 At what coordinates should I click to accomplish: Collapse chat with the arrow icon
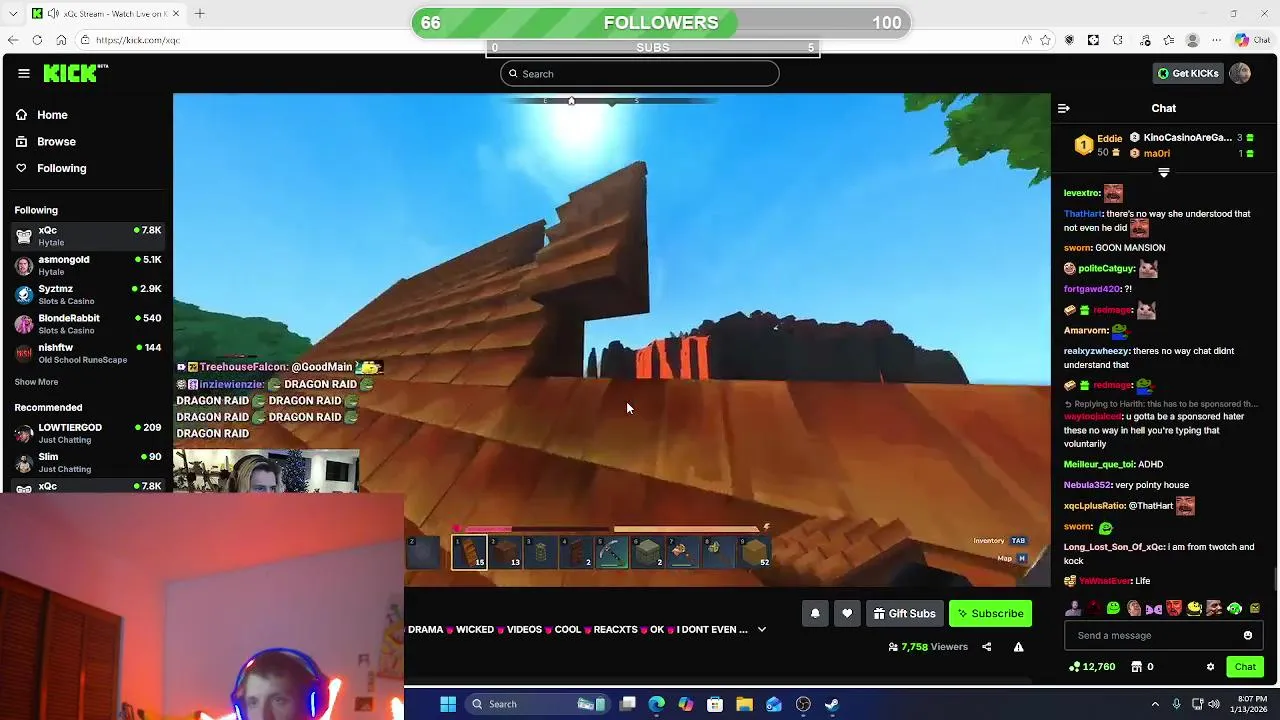click(1064, 108)
